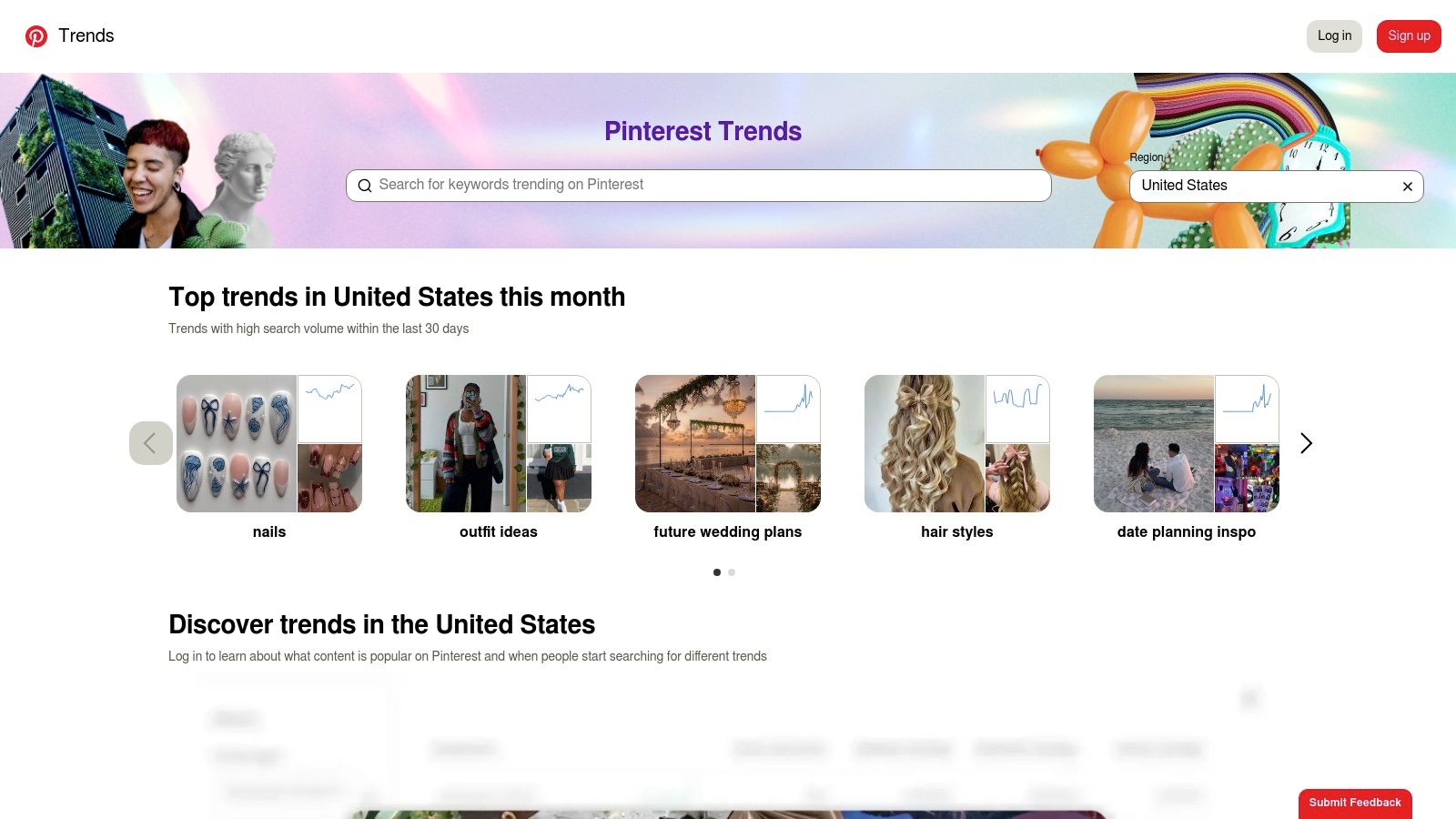Click the Log in button
1456x819 pixels.
(1334, 36)
